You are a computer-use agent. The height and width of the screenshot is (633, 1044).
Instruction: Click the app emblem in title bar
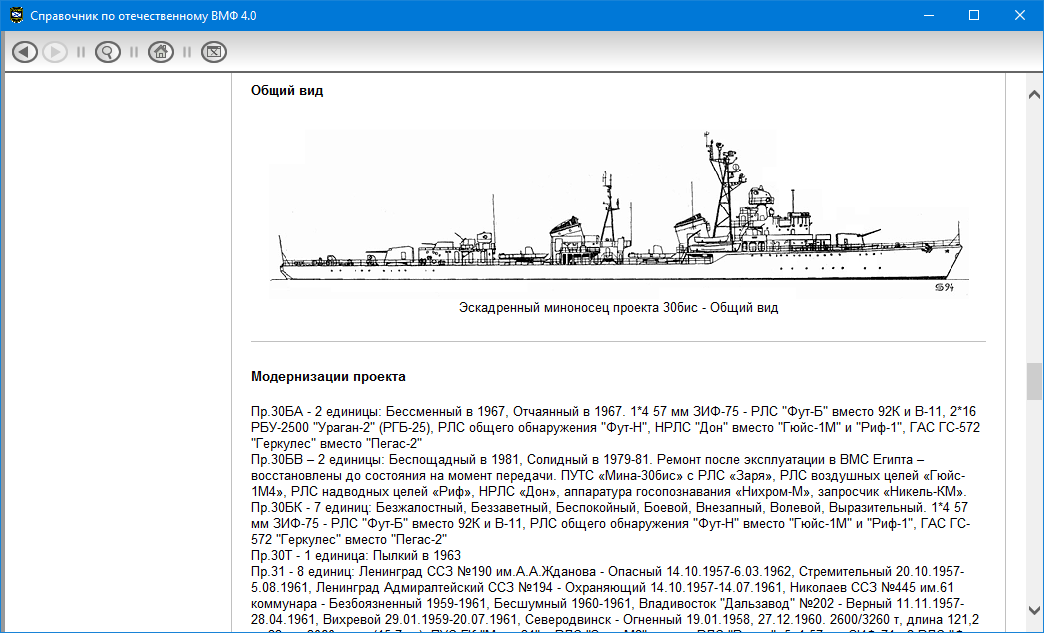pyautogui.click(x=14, y=15)
